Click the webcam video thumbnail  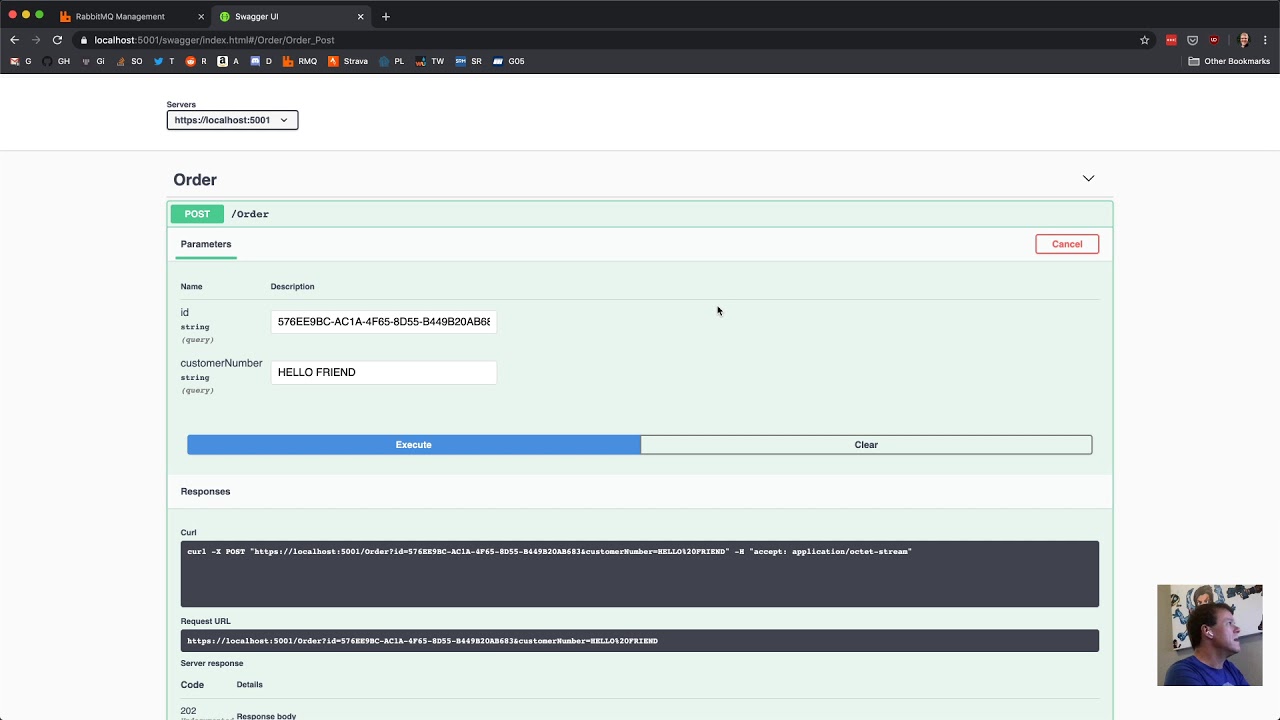(x=1210, y=635)
